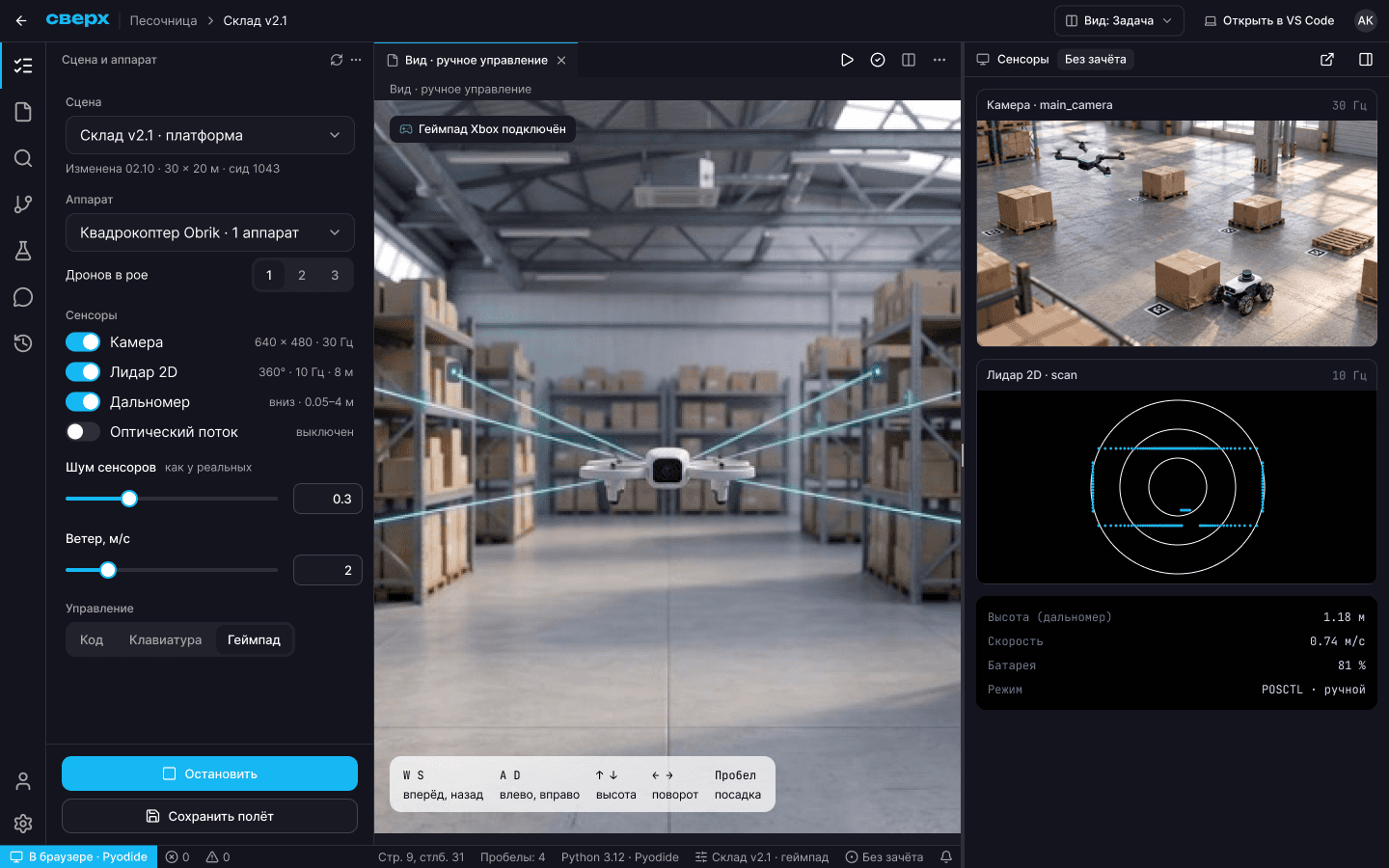This screenshot has height=868, width=1389.
Task: Open the chat bubble sidebar icon
Action: pyautogui.click(x=23, y=297)
